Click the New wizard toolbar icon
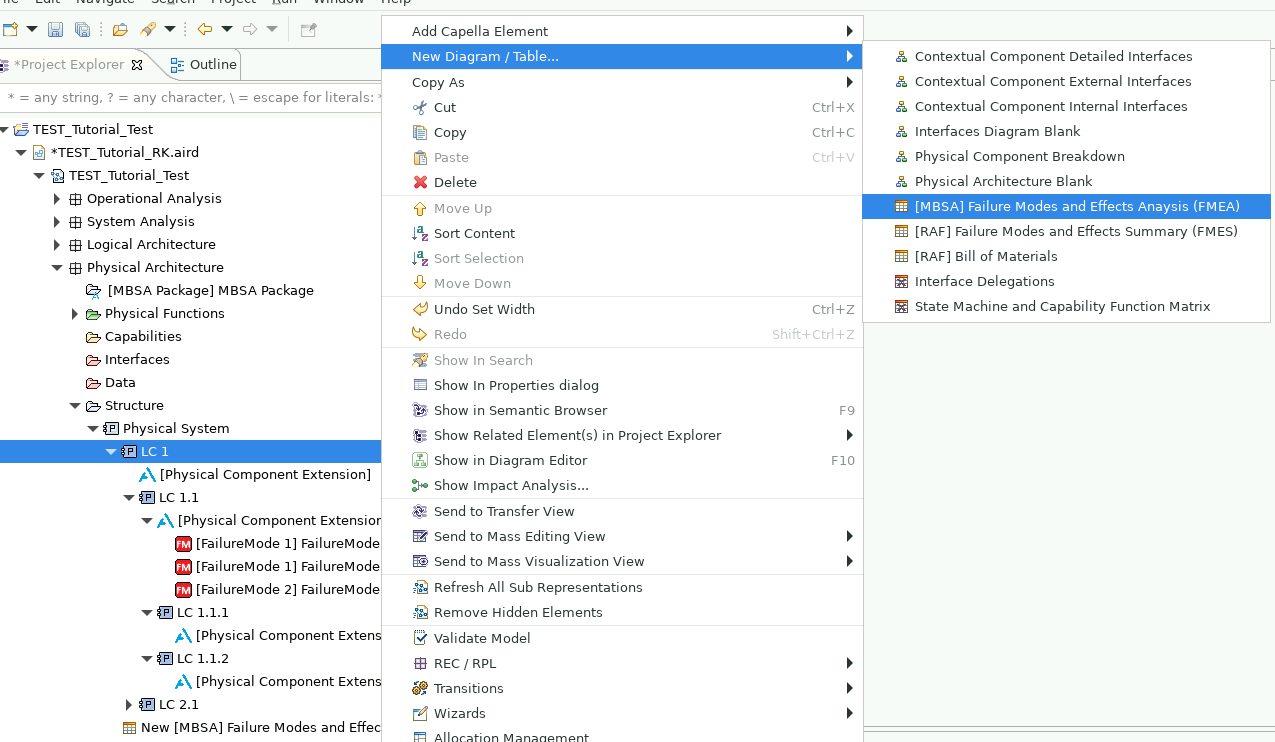 point(10,29)
